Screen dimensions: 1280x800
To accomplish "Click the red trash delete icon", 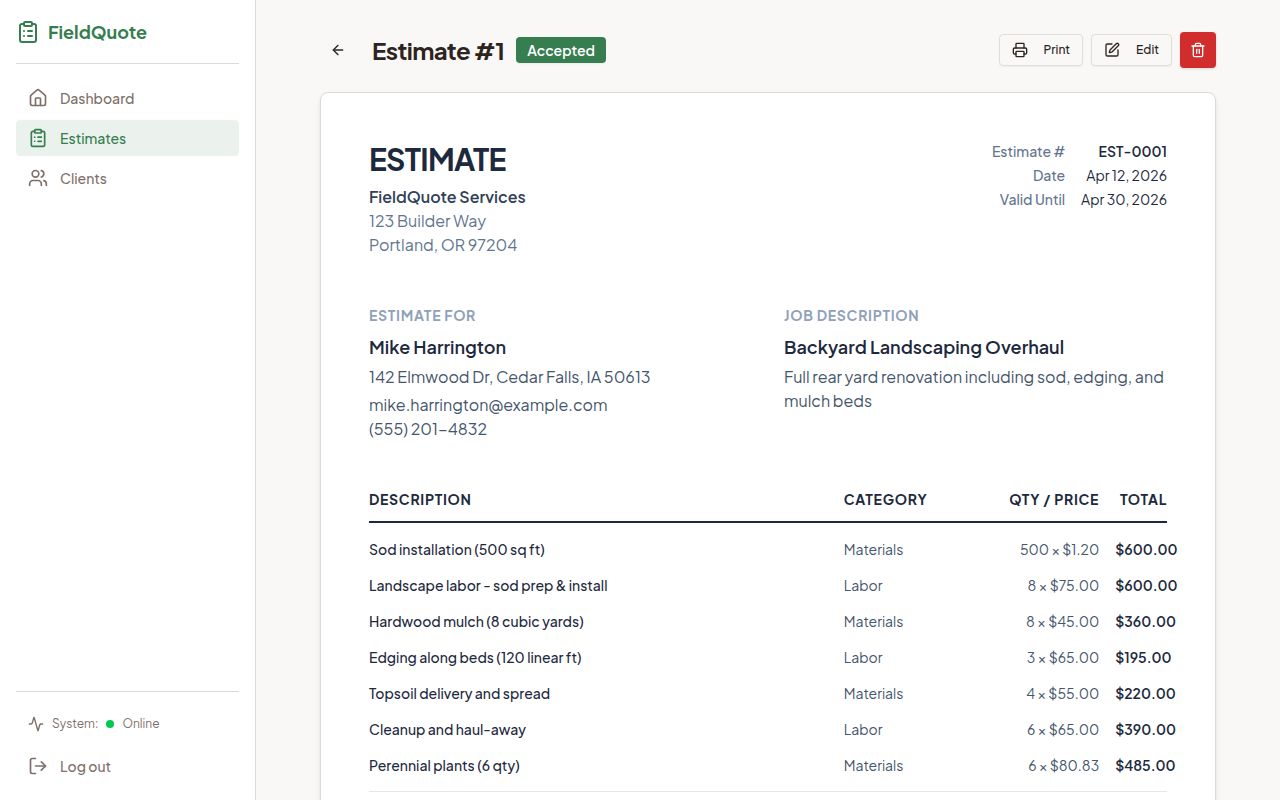I will 1197,49.
